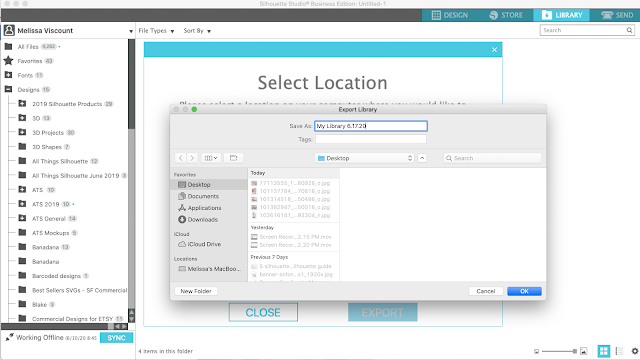Image resolution: width=640 pixels, height=360 pixels.
Task: Click the New Folder button
Action: point(196,291)
